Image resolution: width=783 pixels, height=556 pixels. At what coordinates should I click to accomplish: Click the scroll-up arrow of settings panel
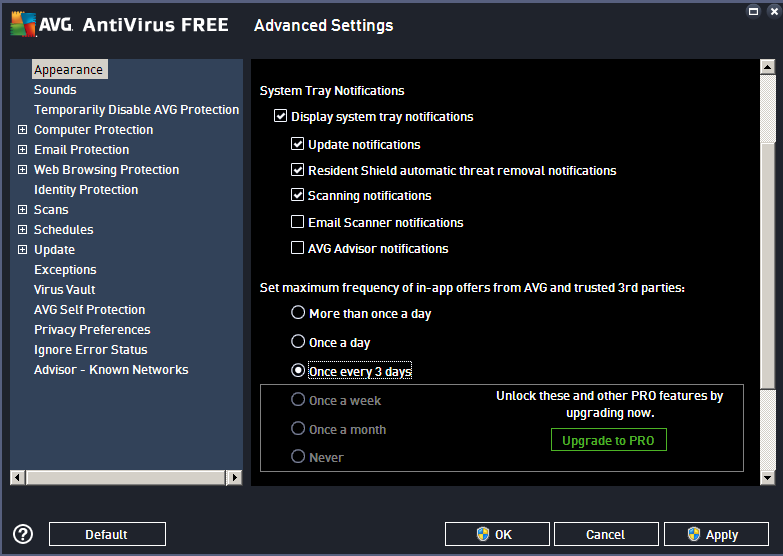click(768, 68)
